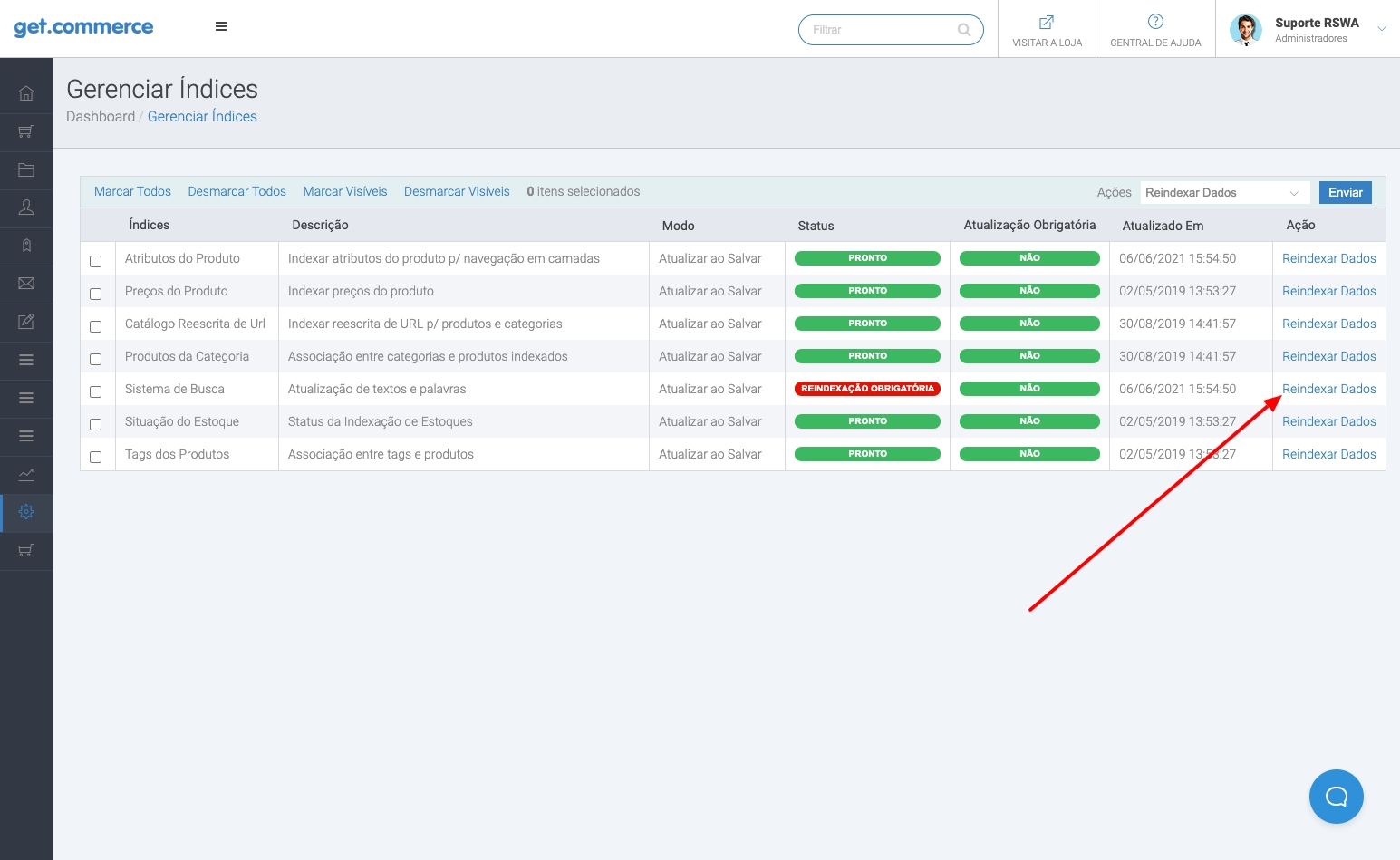Screen dimensions: 1400x860
Task: Open the settings gear icon in sidebar
Action: pos(26,512)
